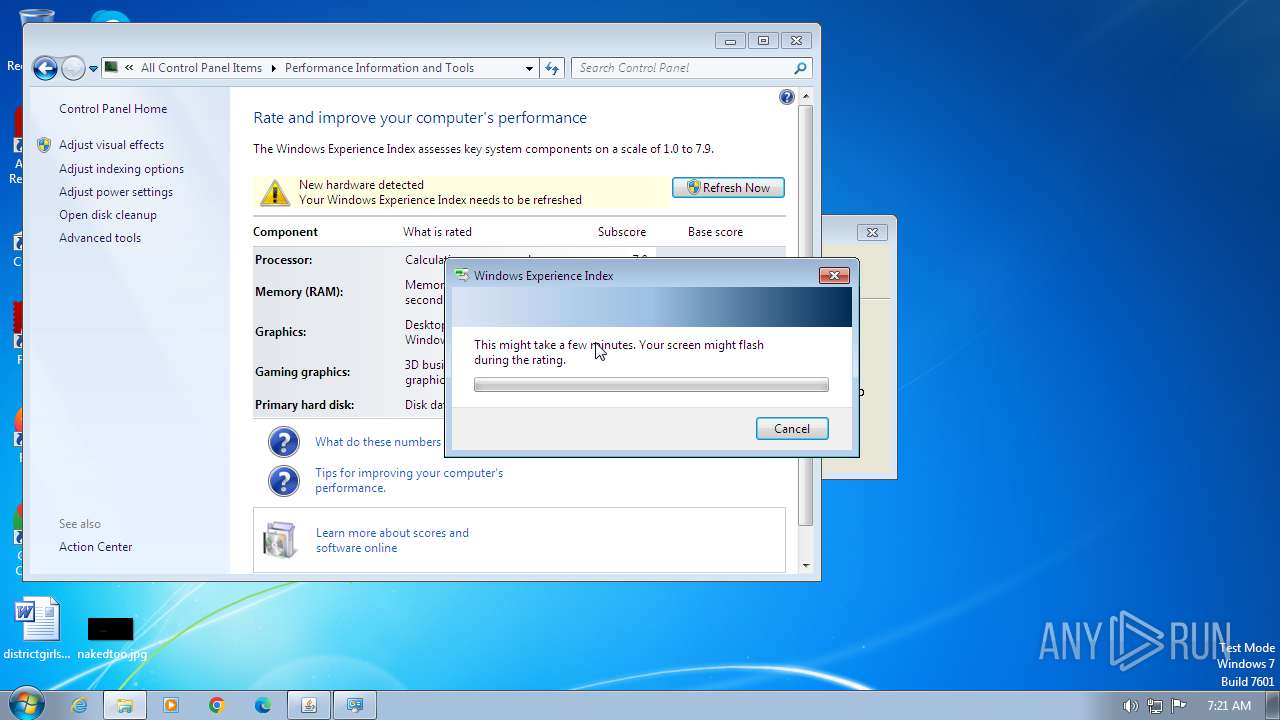Click the forward arrow in Control Panel

(73, 68)
